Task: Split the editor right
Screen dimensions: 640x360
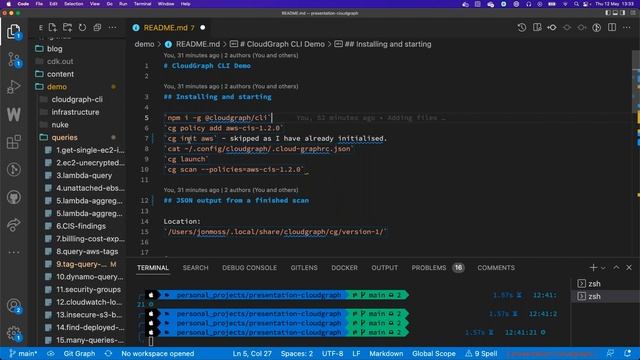Action: (x=612, y=27)
